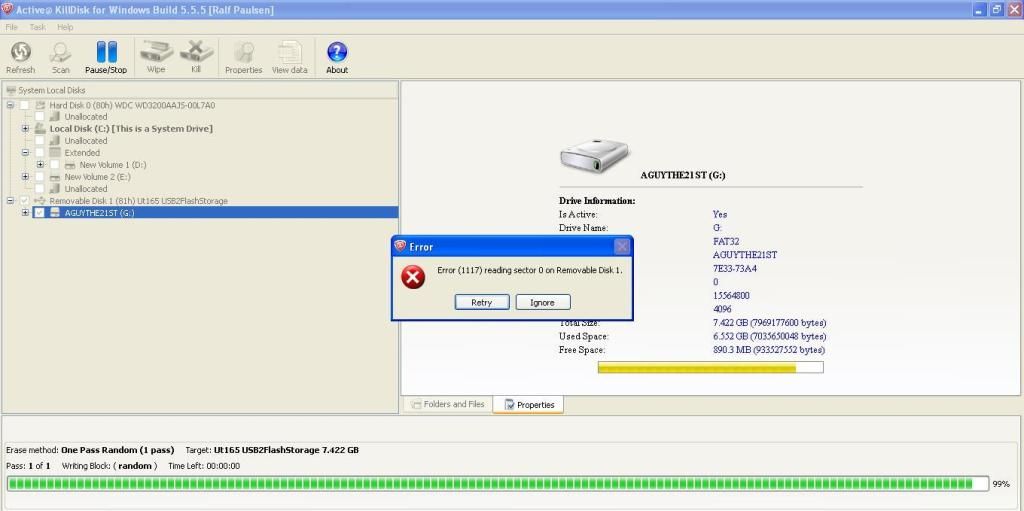The image size is (1024, 511).
Task: Open the Properties toolbar icon
Action: pos(243,52)
